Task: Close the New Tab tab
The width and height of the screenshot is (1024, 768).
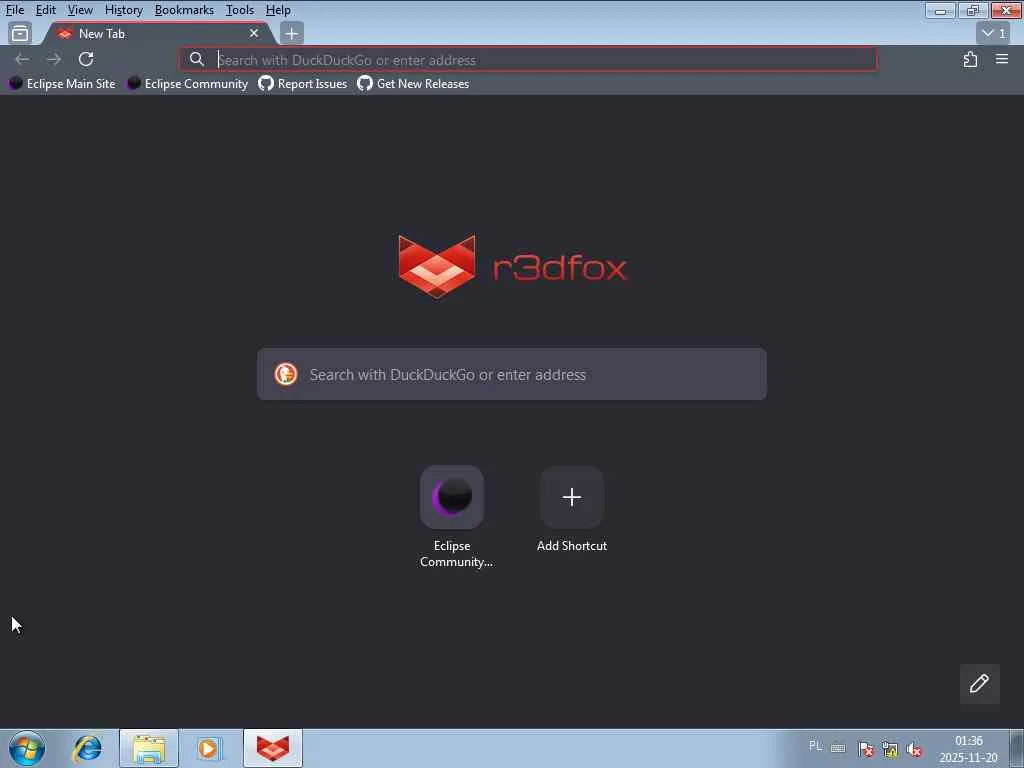Action: click(254, 33)
